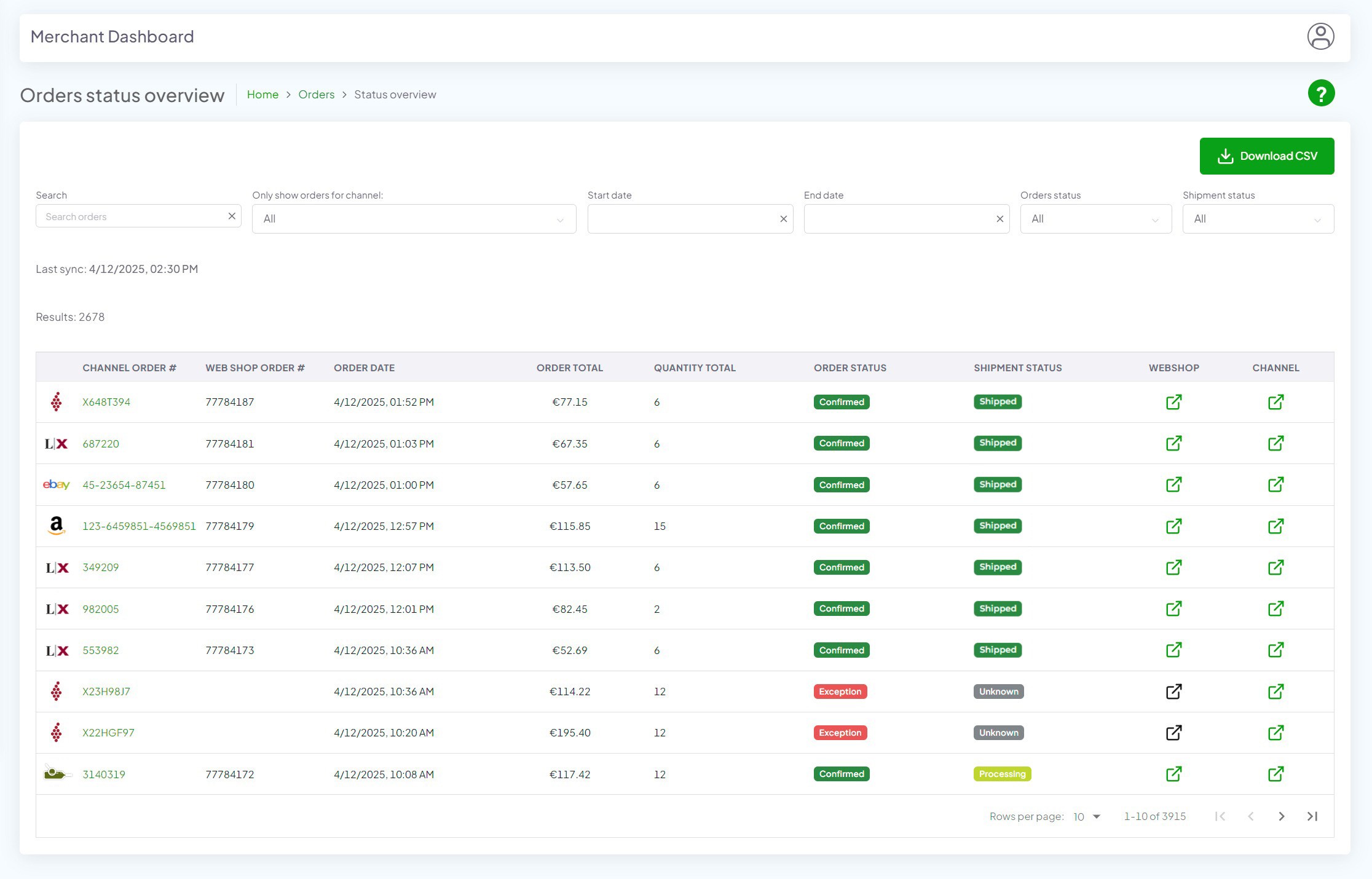Click the ORDER TOTAL column header
Viewport: 1372px width, 879px height.
pyautogui.click(x=569, y=368)
